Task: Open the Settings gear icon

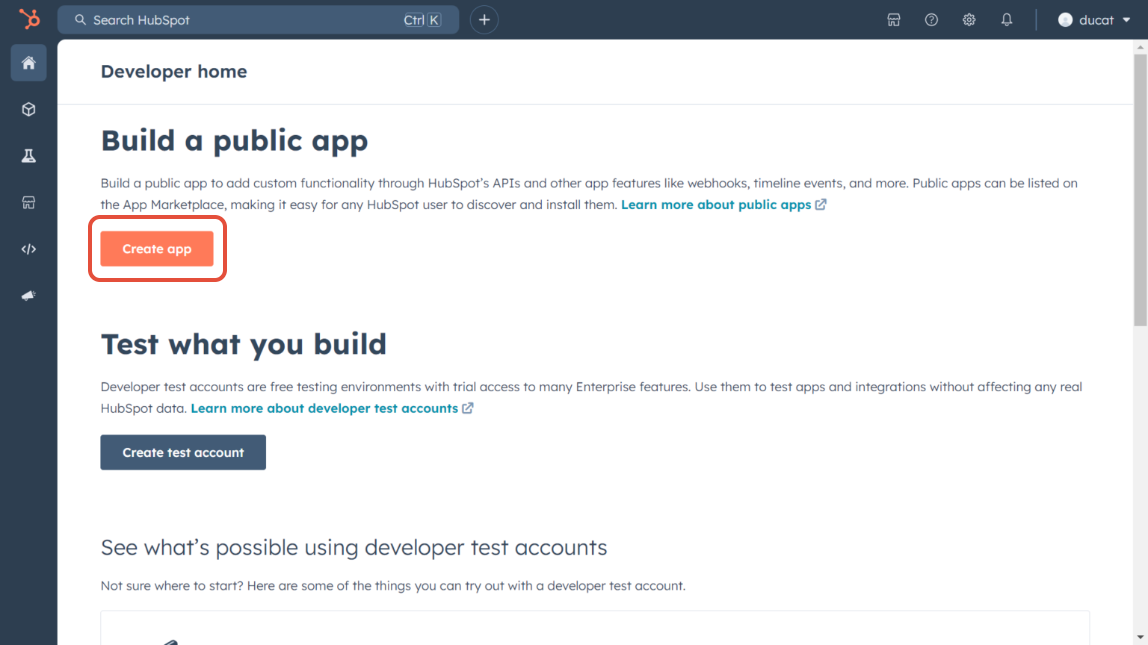Action: click(x=969, y=20)
